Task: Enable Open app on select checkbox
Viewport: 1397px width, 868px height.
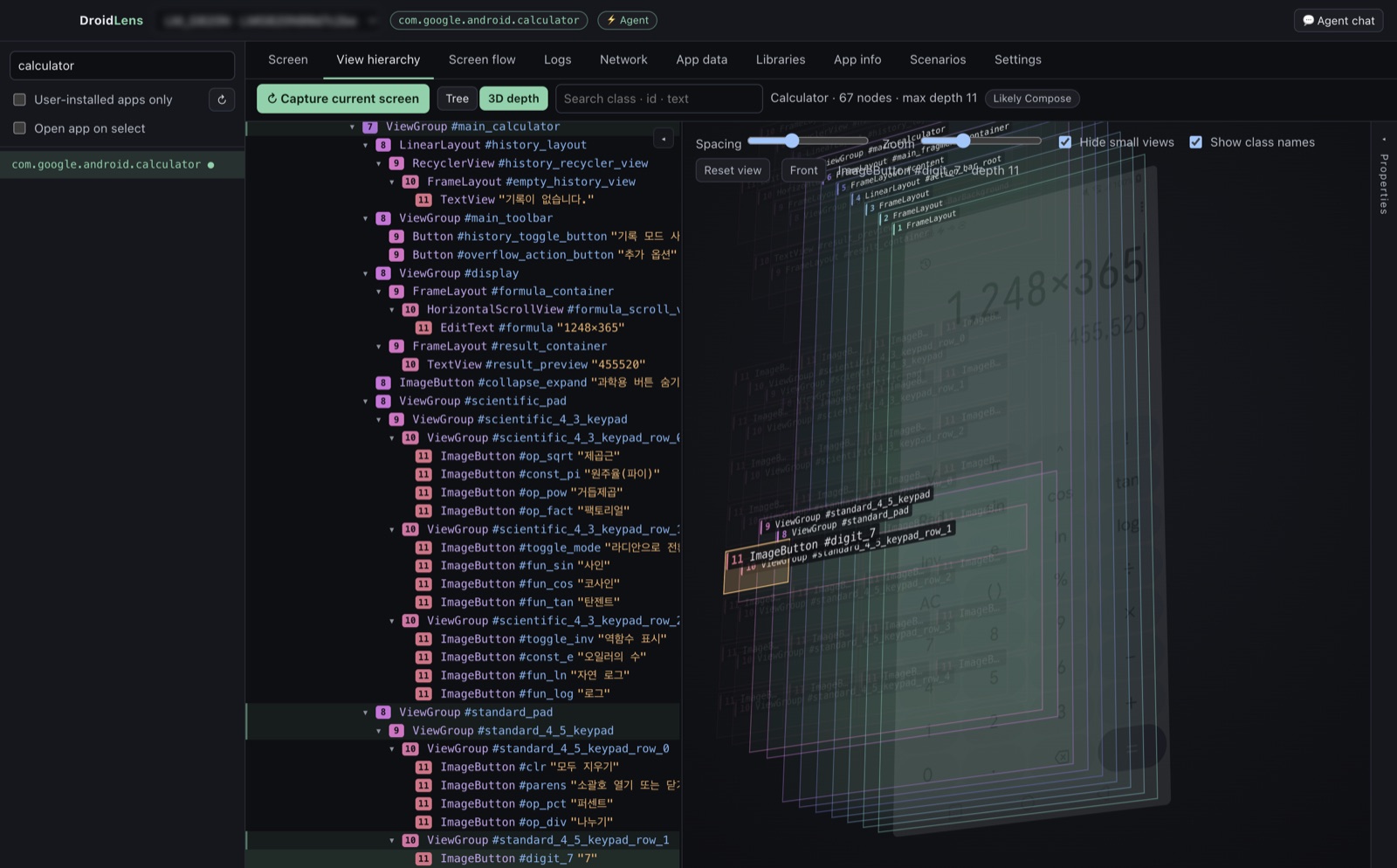Action: [19, 128]
